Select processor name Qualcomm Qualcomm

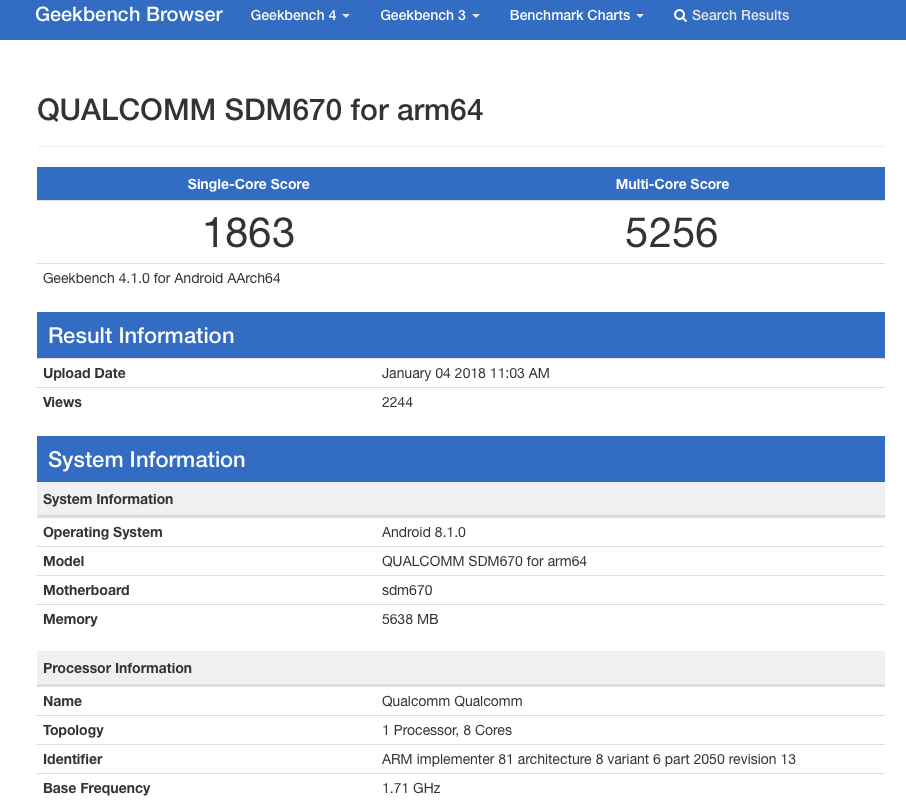tap(452, 701)
